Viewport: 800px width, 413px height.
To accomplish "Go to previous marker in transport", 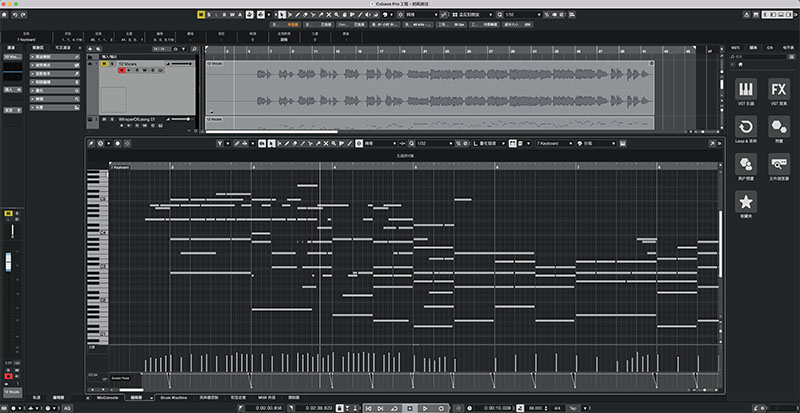I will [x=366, y=408].
